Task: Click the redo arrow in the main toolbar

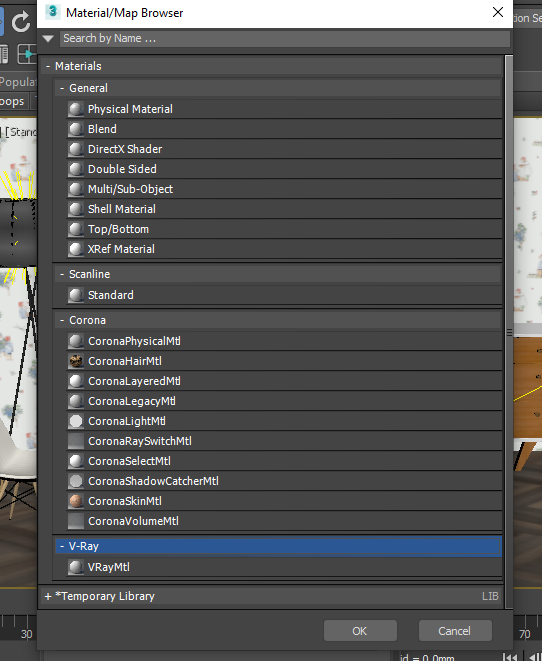Action: (21, 22)
